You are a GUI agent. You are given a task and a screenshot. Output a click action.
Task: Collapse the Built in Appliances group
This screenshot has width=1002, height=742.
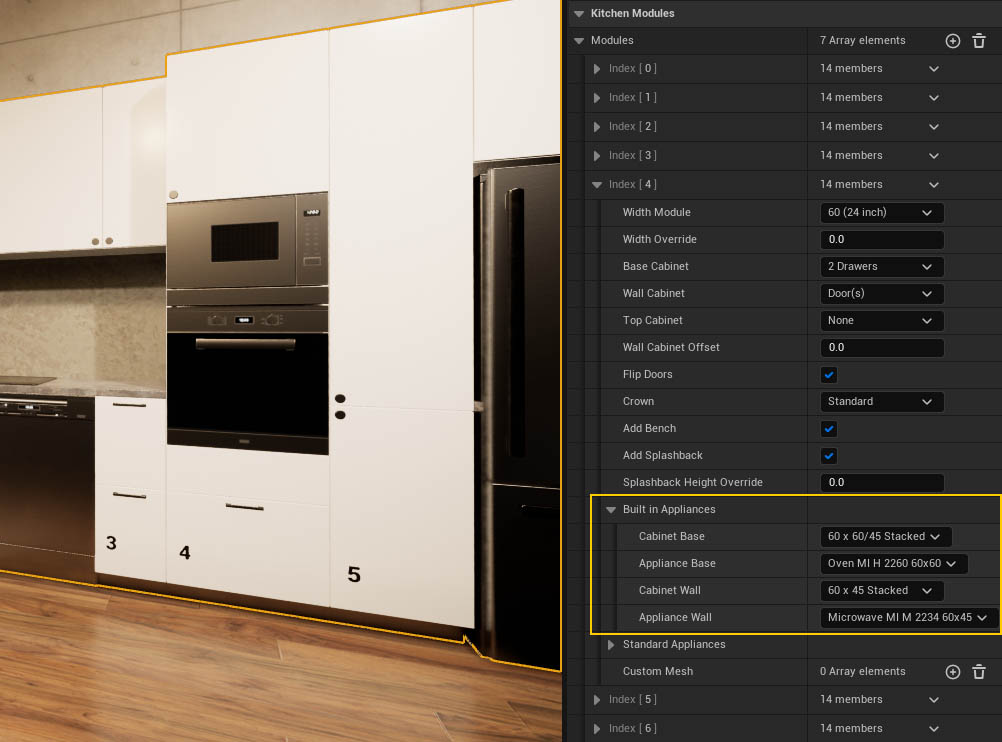pos(611,510)
